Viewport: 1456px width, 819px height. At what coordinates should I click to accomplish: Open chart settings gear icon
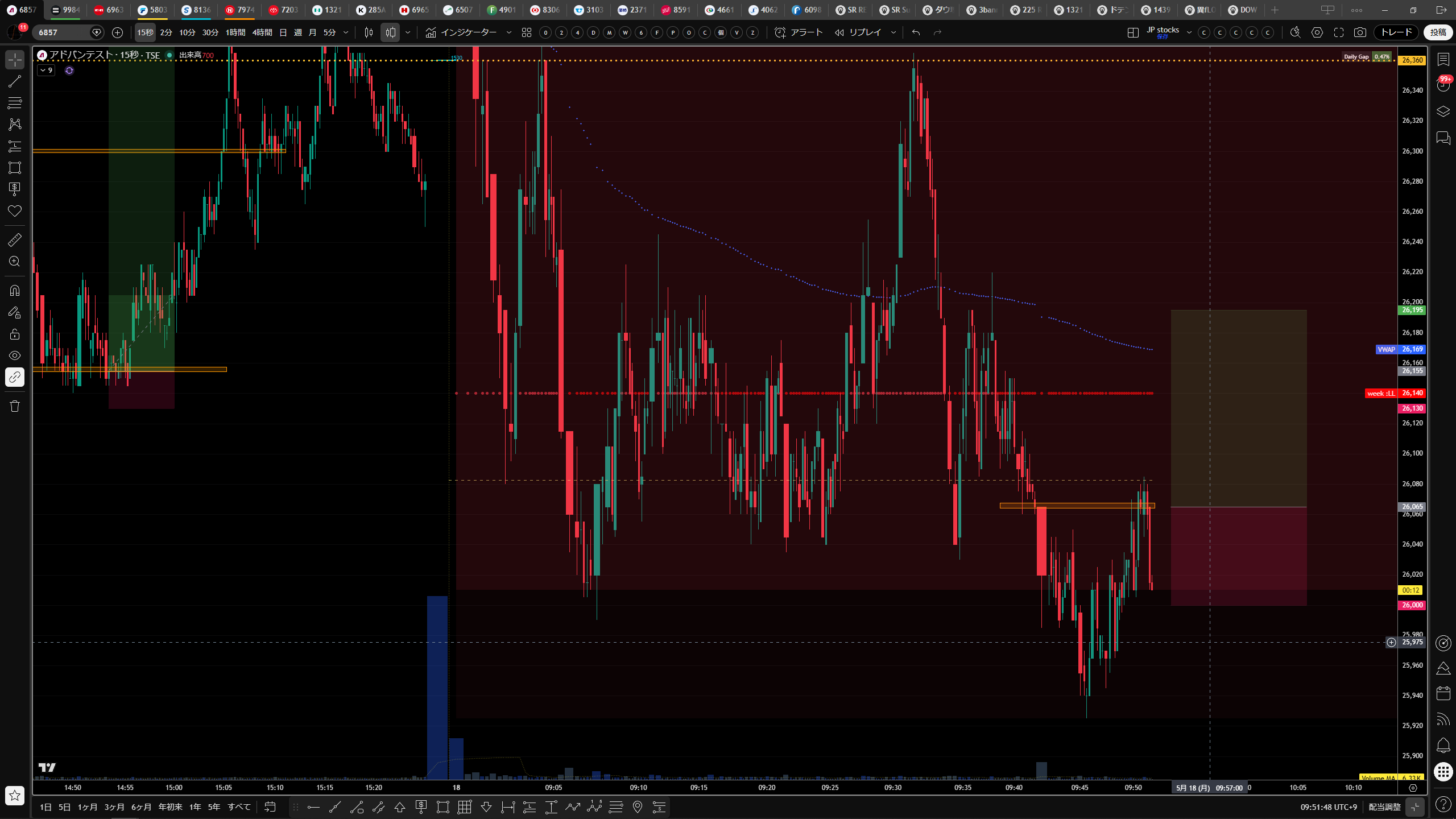point(1317,32)
